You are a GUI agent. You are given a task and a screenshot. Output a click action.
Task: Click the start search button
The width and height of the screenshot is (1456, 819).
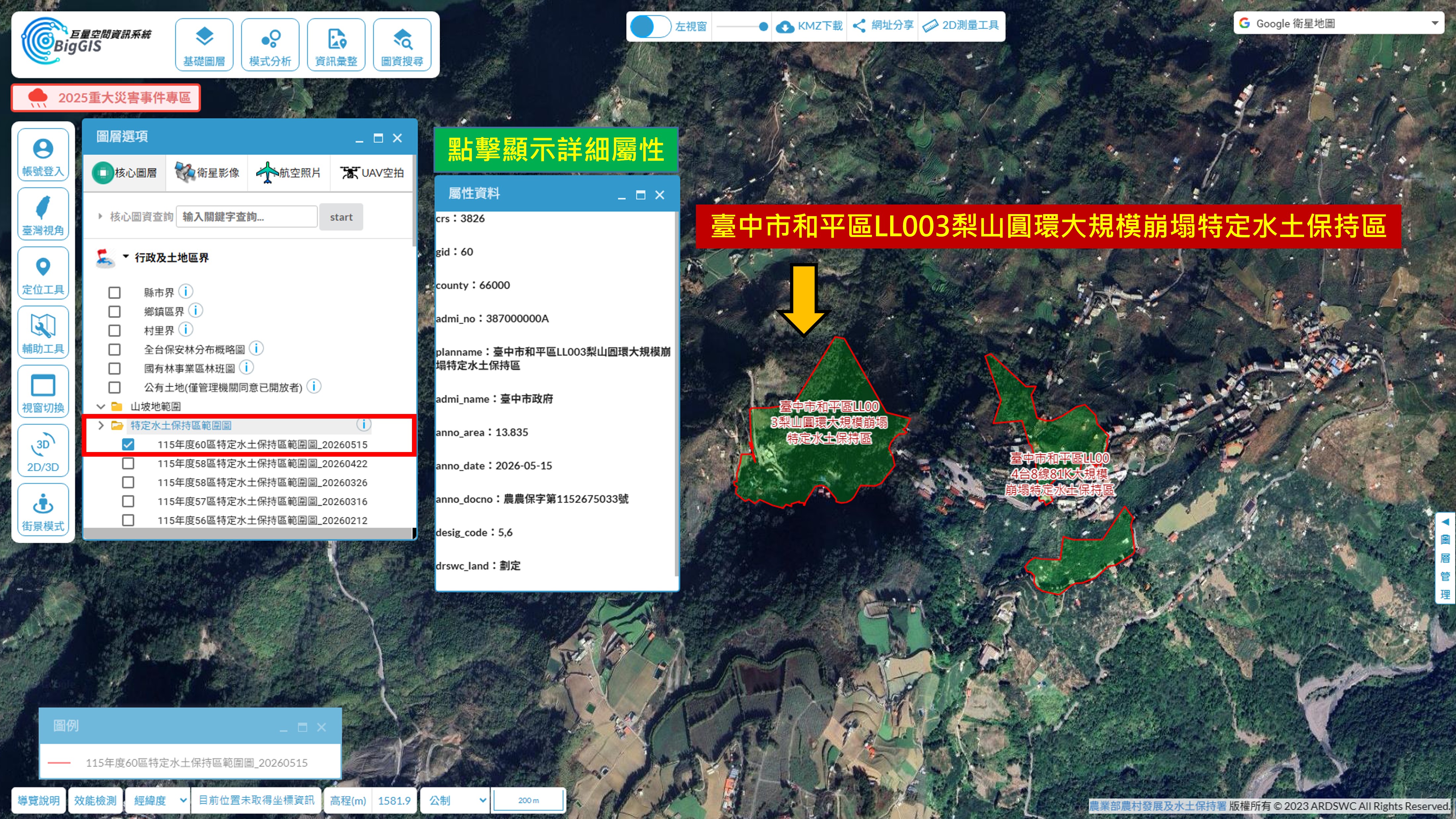point(341,217)
